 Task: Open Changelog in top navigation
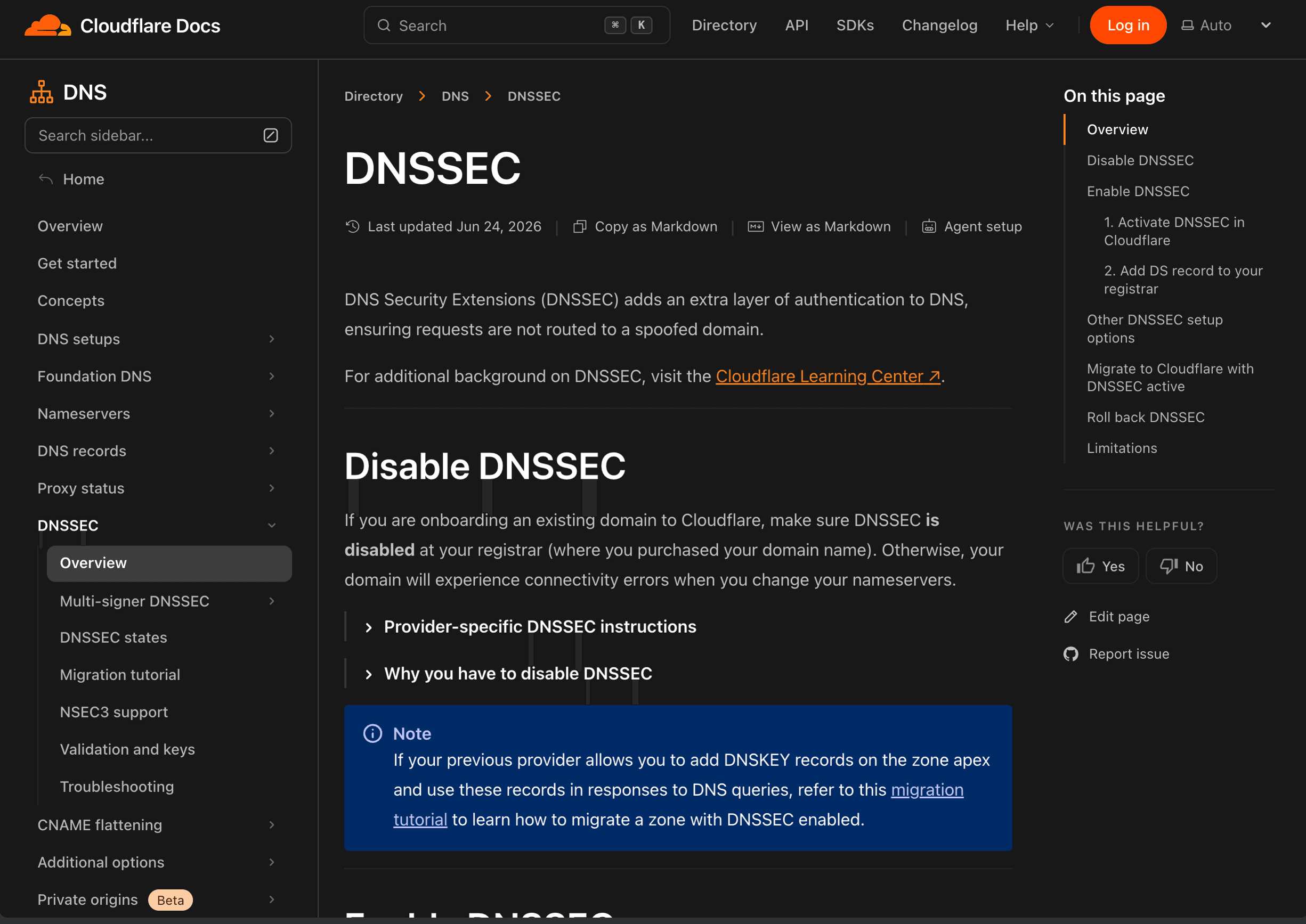[x=939, y=26]
